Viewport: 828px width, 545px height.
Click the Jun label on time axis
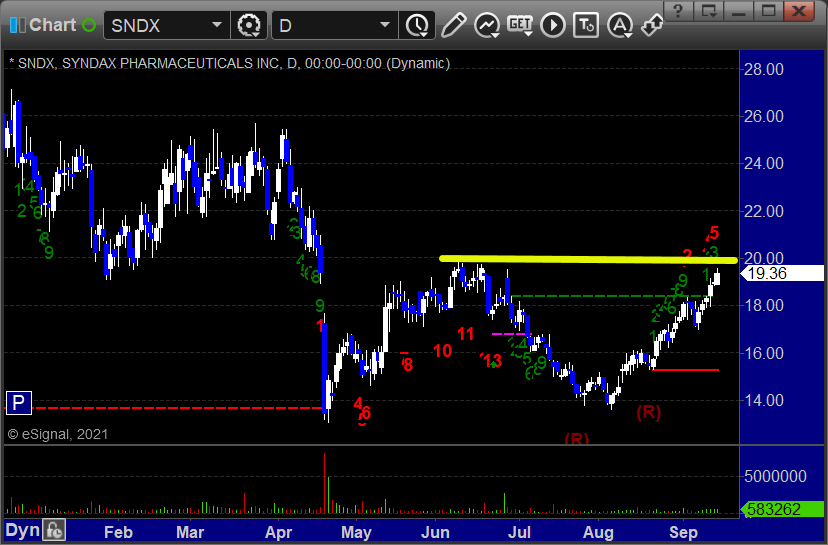point(435,532)
